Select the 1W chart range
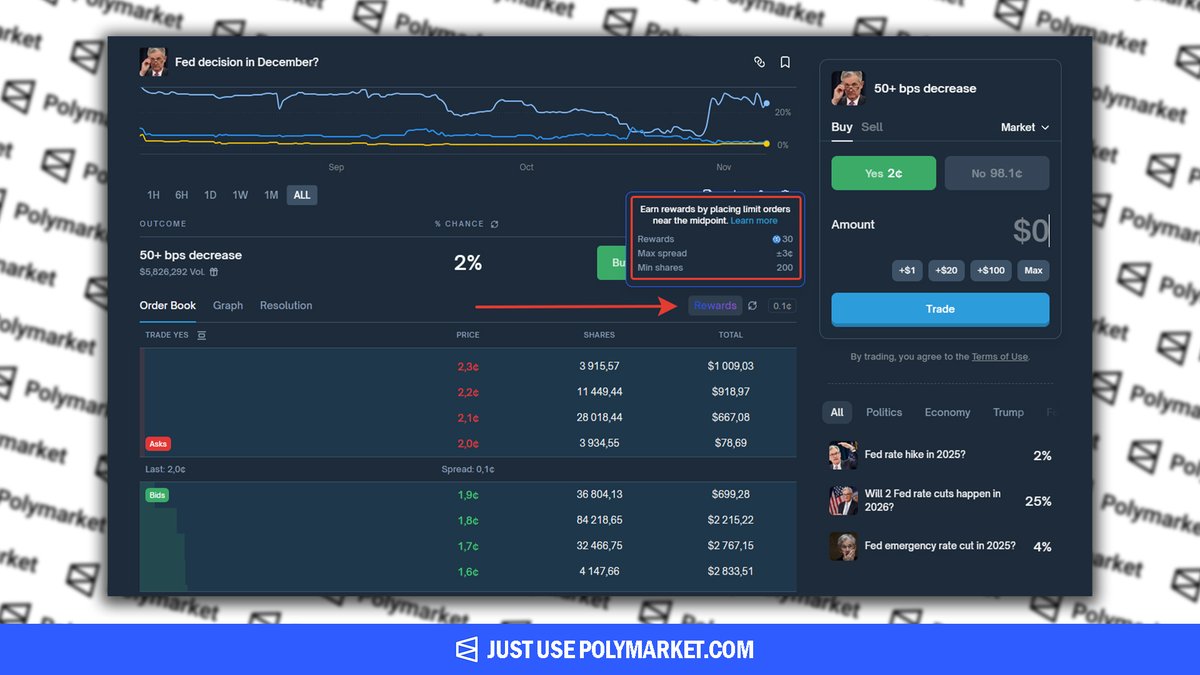This screenshot has width=1200, height=675. 240,195
